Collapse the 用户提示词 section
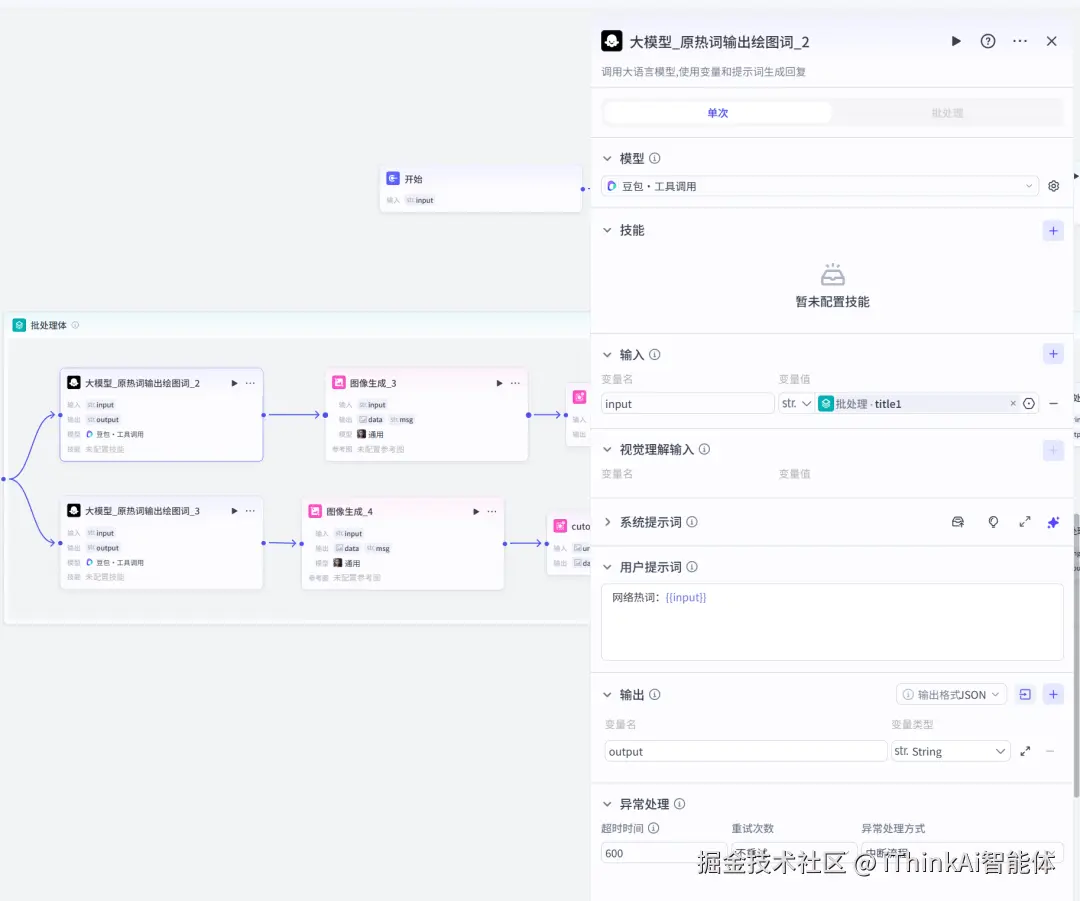Viewport: 1080px width, 901px height. pos(607,566)
